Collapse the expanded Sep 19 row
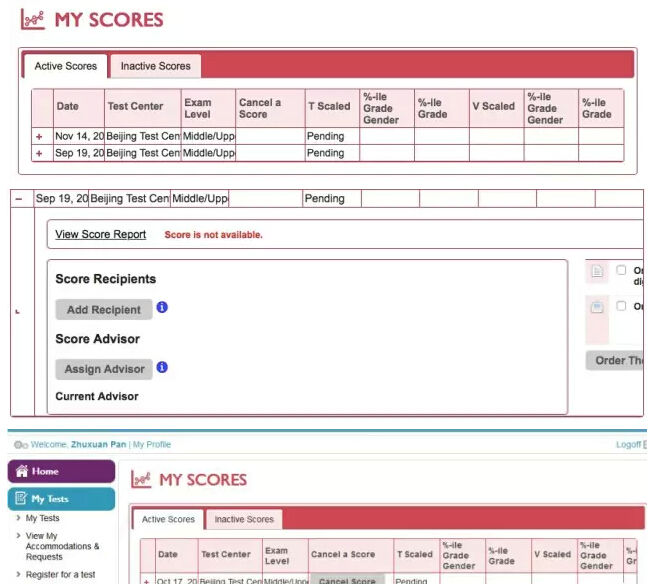Viewport: 648px width, 584px height. click(19, 199)
